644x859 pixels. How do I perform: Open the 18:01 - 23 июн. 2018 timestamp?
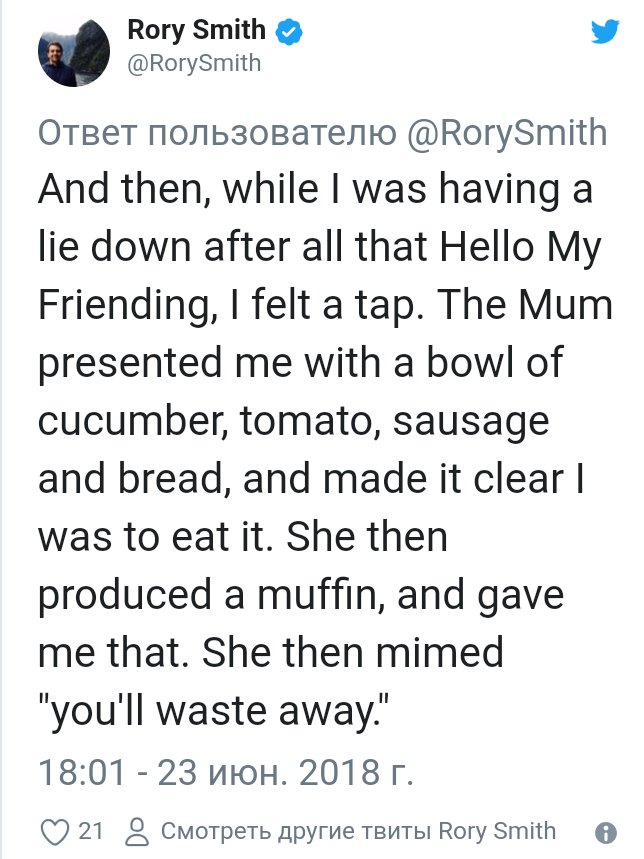(225, 772)
